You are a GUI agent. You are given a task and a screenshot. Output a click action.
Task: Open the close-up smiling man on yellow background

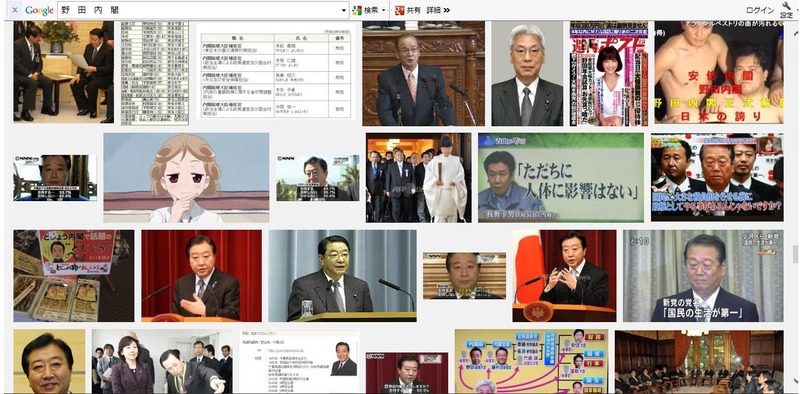coord(49,361)
